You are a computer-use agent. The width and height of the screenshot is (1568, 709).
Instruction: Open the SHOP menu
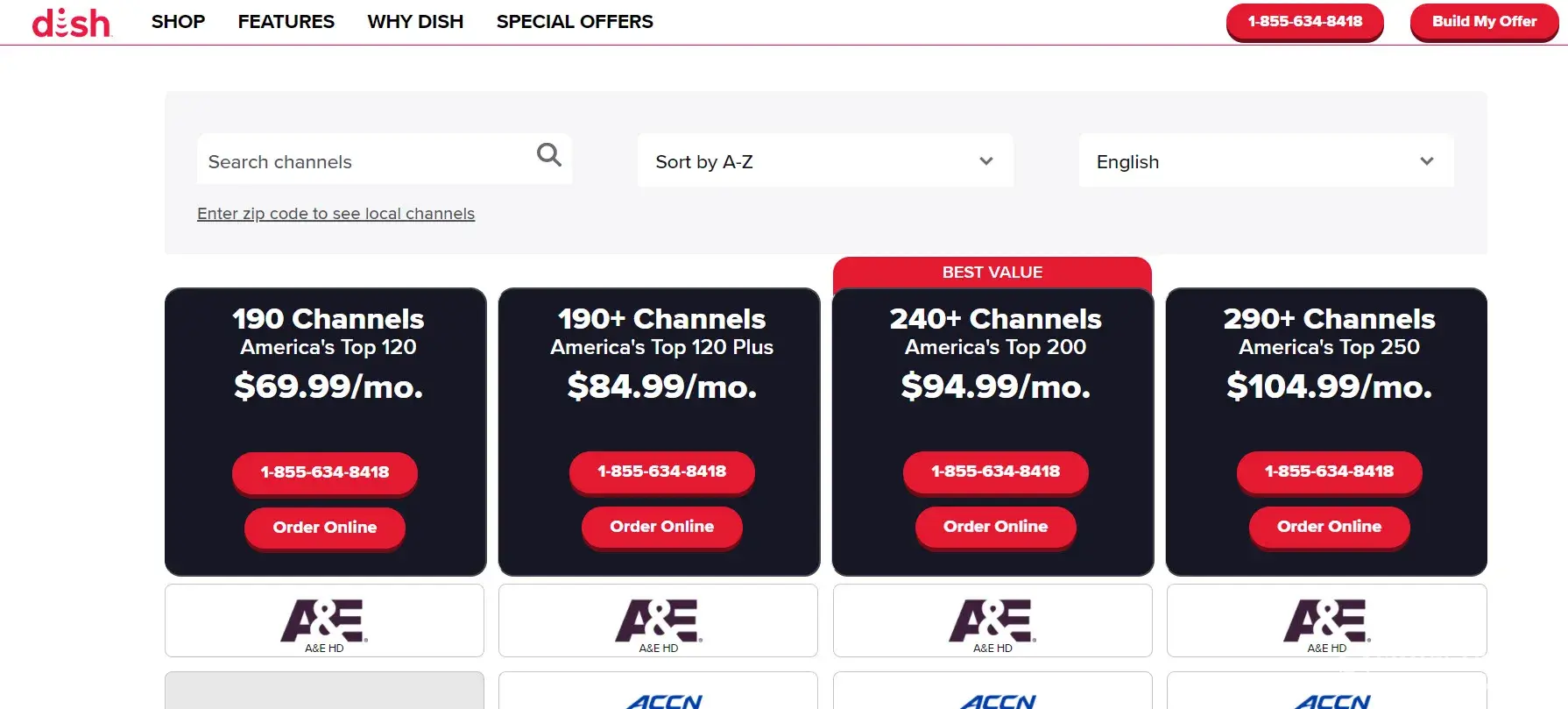click(178, 22)
